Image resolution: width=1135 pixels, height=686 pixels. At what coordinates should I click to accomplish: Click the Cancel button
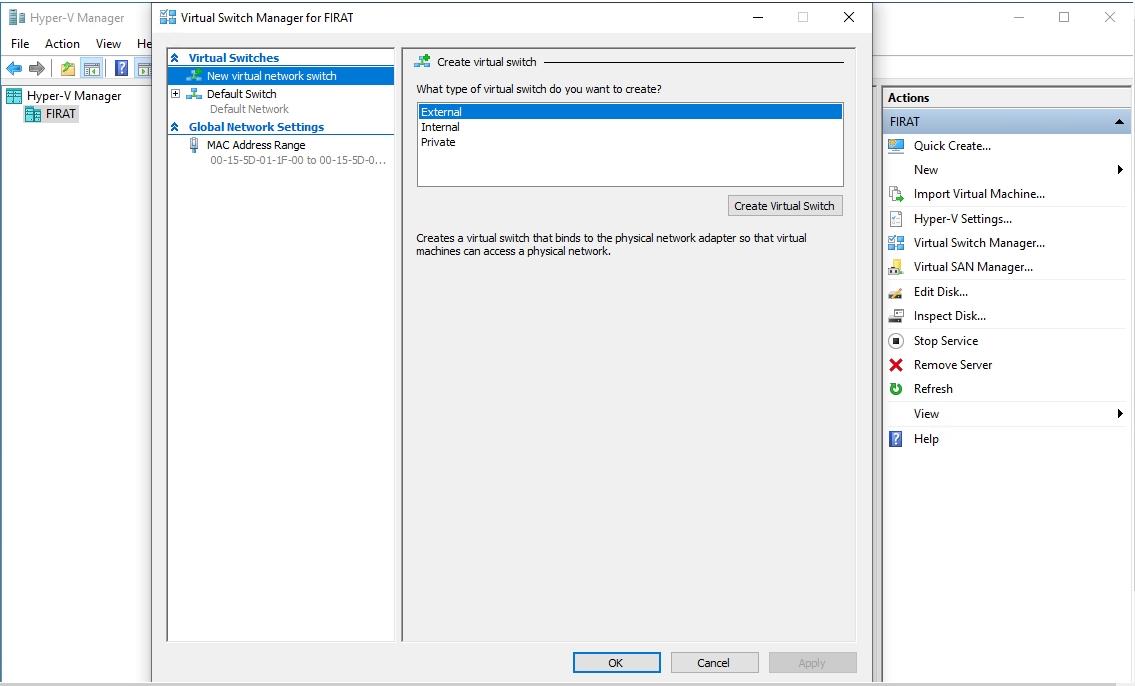pyautogui.click(x=714, y=663)
